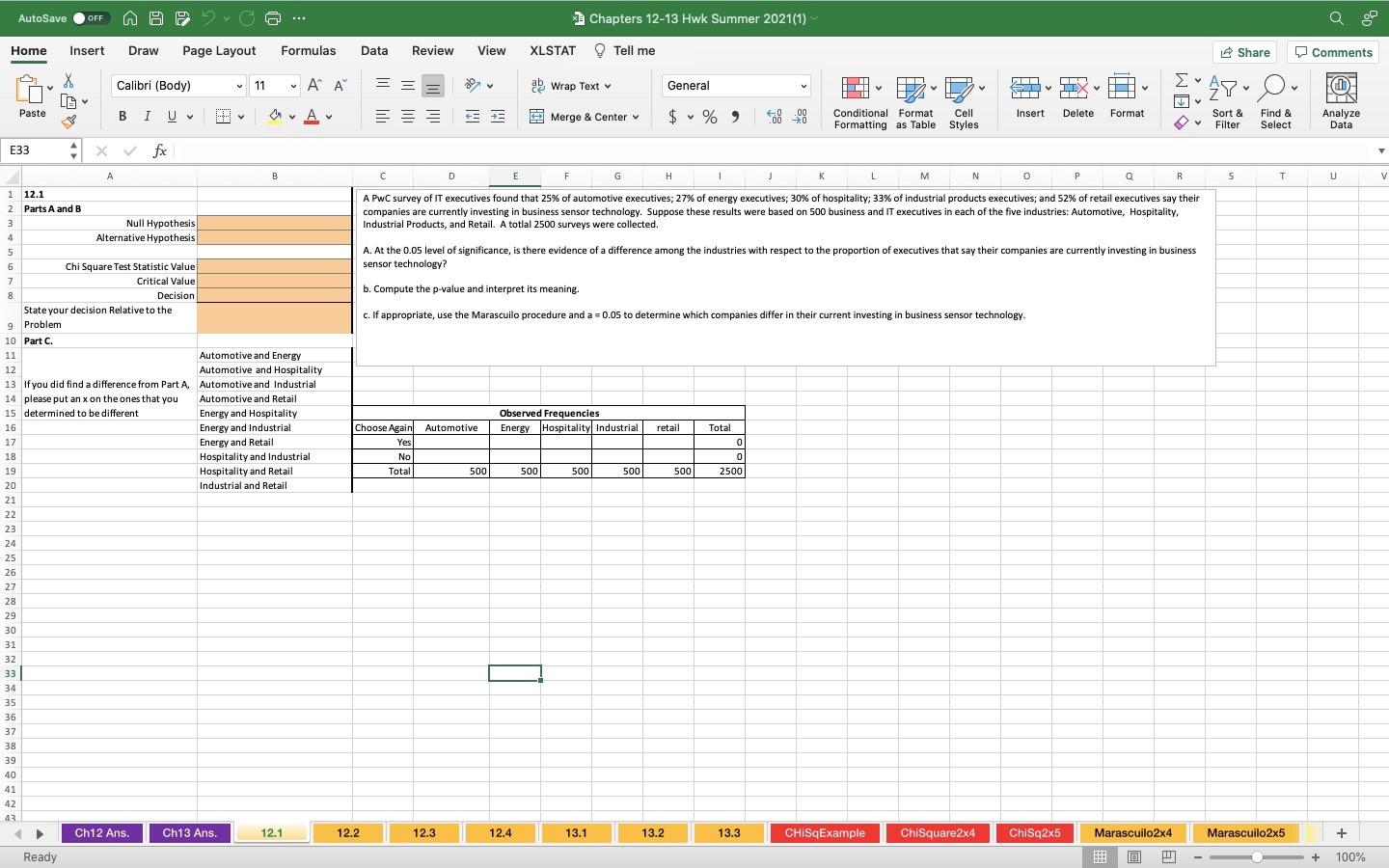
Task: Open the ChiSqExample sheet tab
Action: [825, 833]
